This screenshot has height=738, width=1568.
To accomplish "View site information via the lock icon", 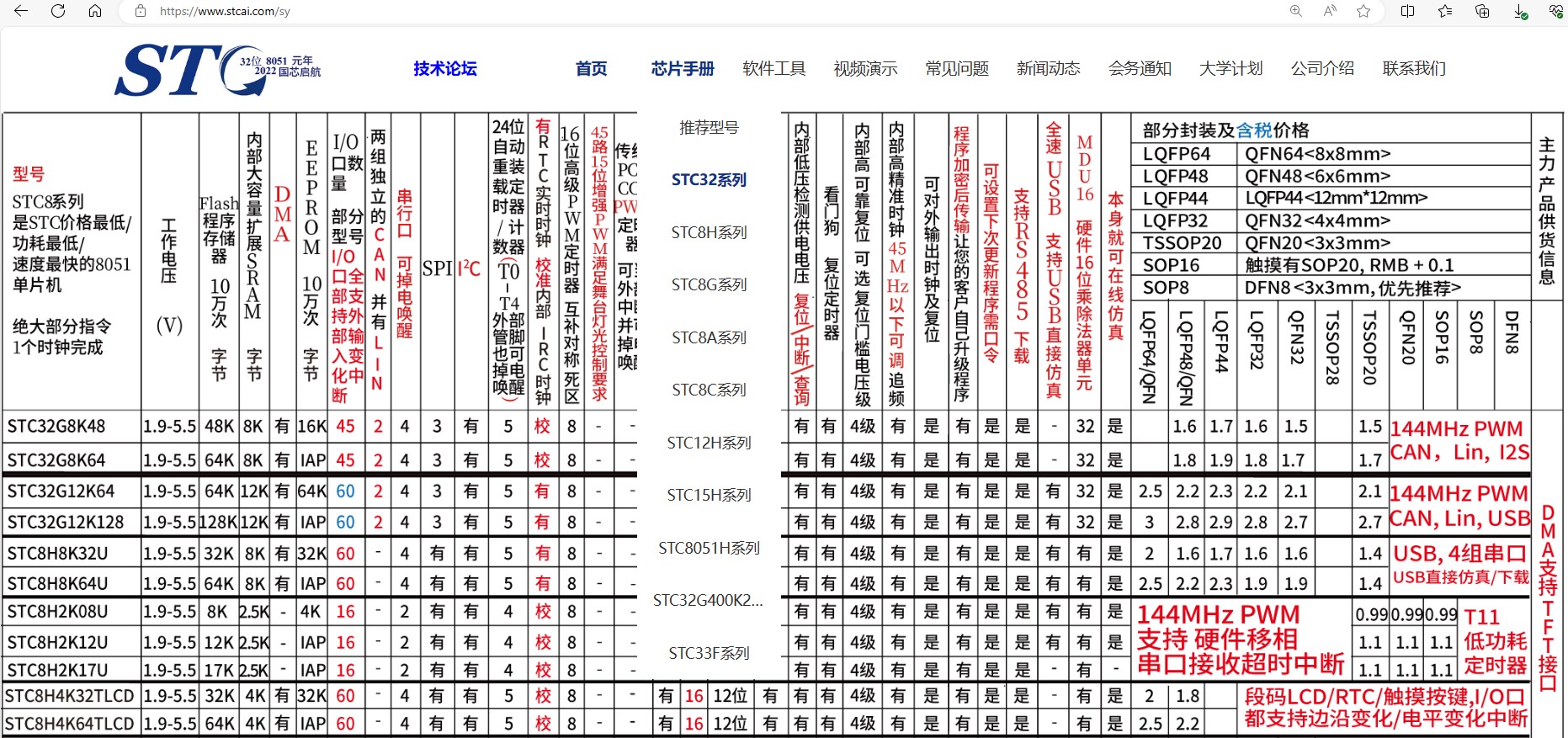I will click(x=141, y=11).
